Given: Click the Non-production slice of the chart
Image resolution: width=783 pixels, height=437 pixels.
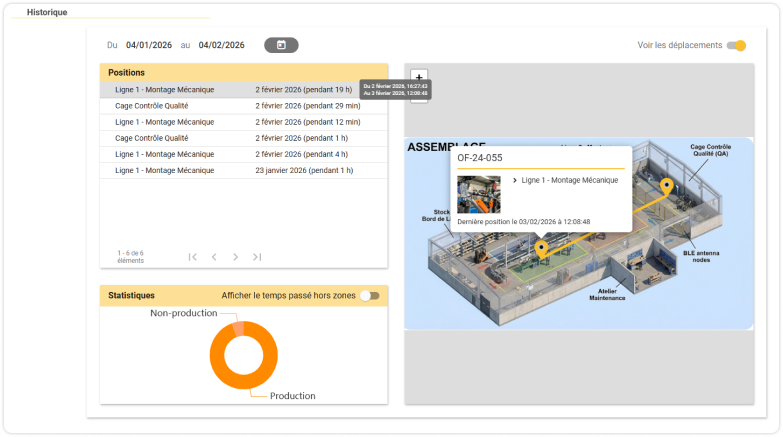Looking at the screenshot, I should pyautogui.click(x=239, y=329).
